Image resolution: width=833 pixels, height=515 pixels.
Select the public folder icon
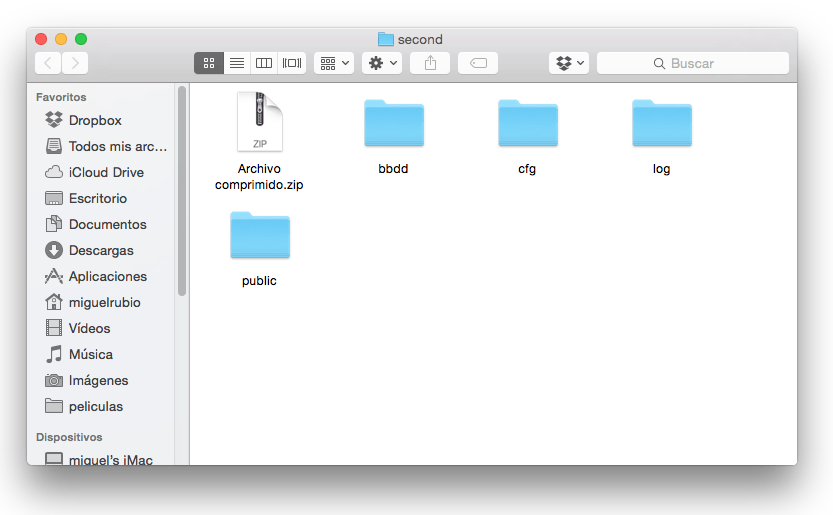coord(260,235)
